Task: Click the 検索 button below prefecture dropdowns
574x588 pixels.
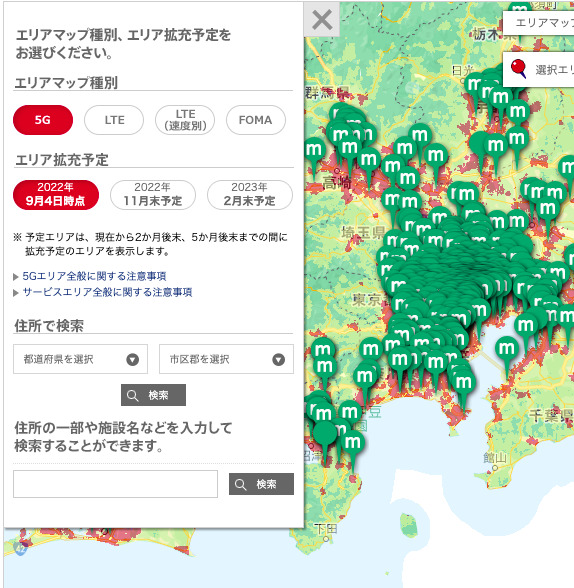Action: [x=153, y=395]
